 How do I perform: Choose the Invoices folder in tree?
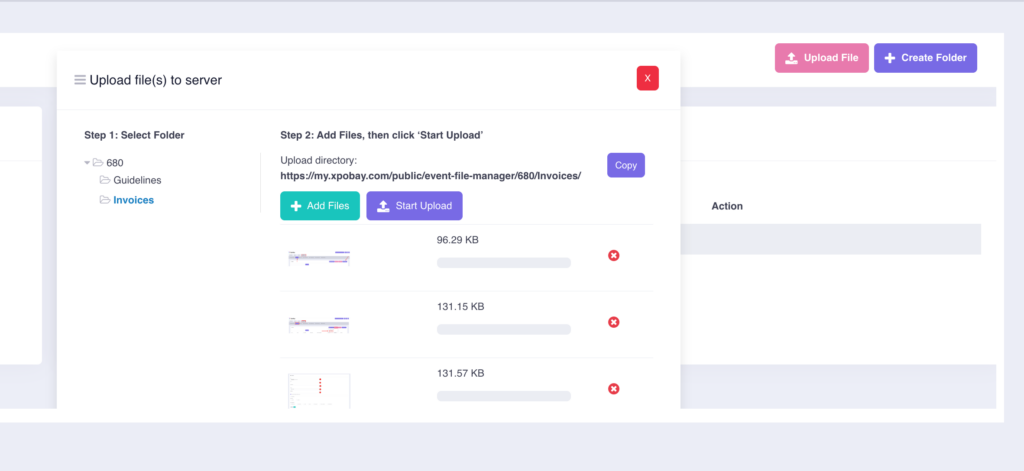pos(133,200)
